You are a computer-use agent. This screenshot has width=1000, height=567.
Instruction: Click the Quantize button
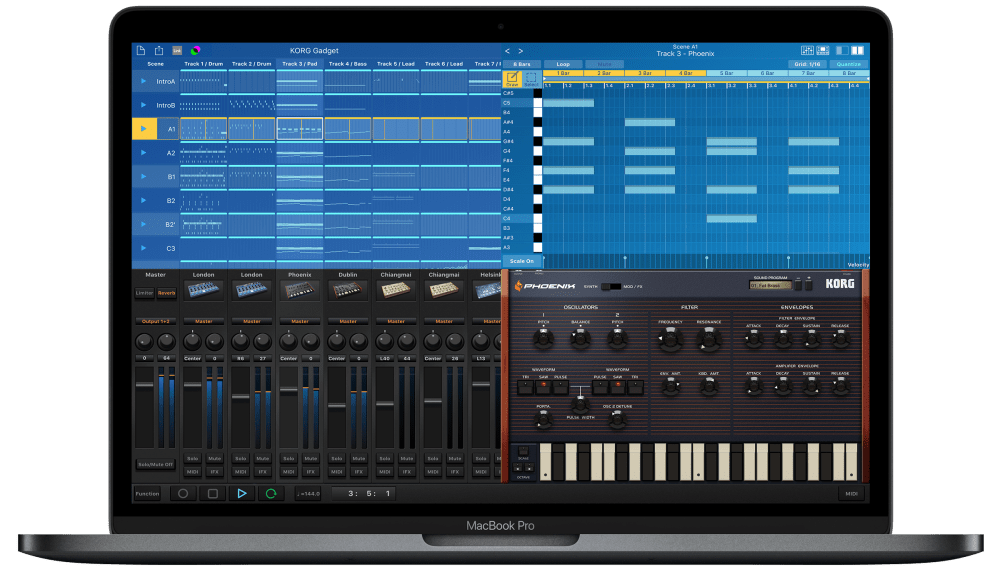pyautogui.click(x=848, y=64)
